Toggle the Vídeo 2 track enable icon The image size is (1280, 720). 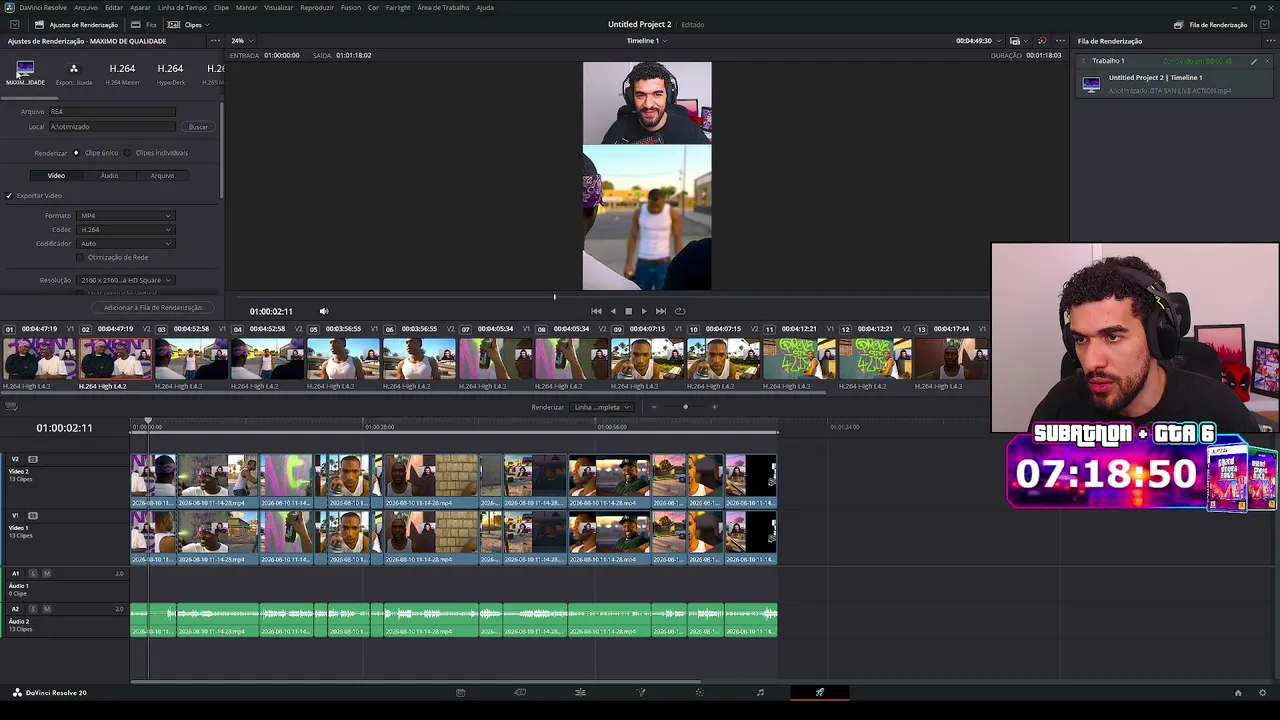click(33, 460)
